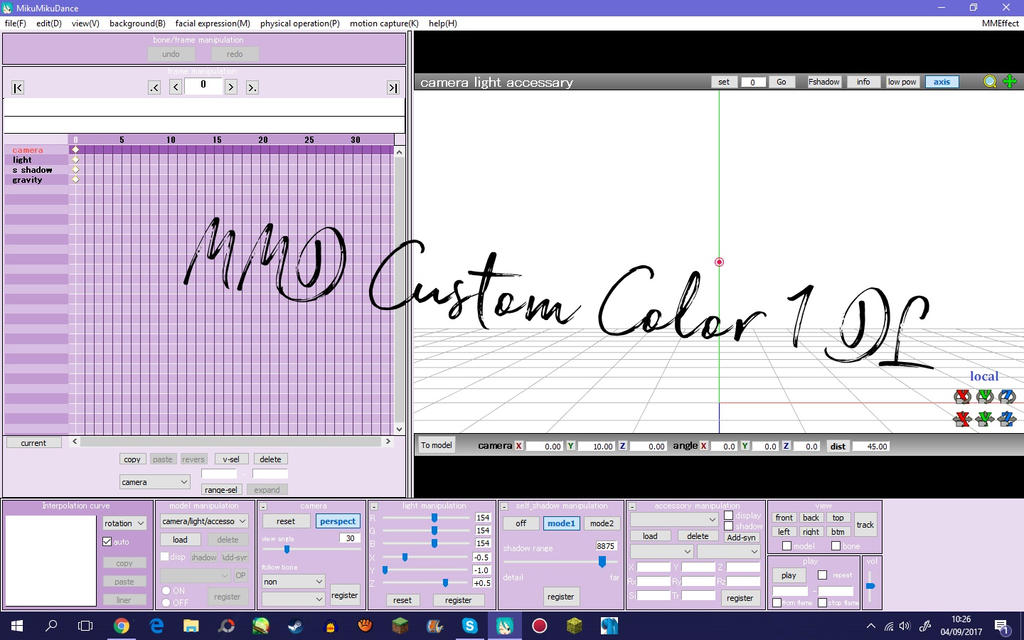Select the light keyframe diamond
The height and width of the screenshot is (640, 1024).
click(76, 159)
